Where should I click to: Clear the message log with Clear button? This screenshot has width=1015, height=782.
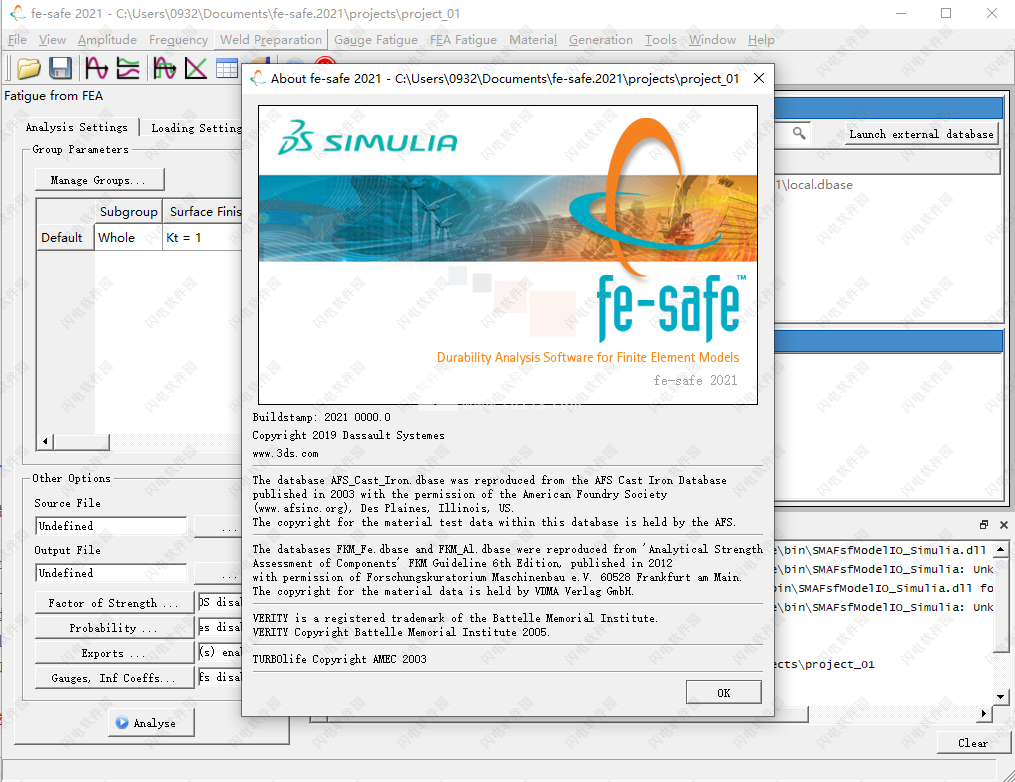tap(972, 743)
